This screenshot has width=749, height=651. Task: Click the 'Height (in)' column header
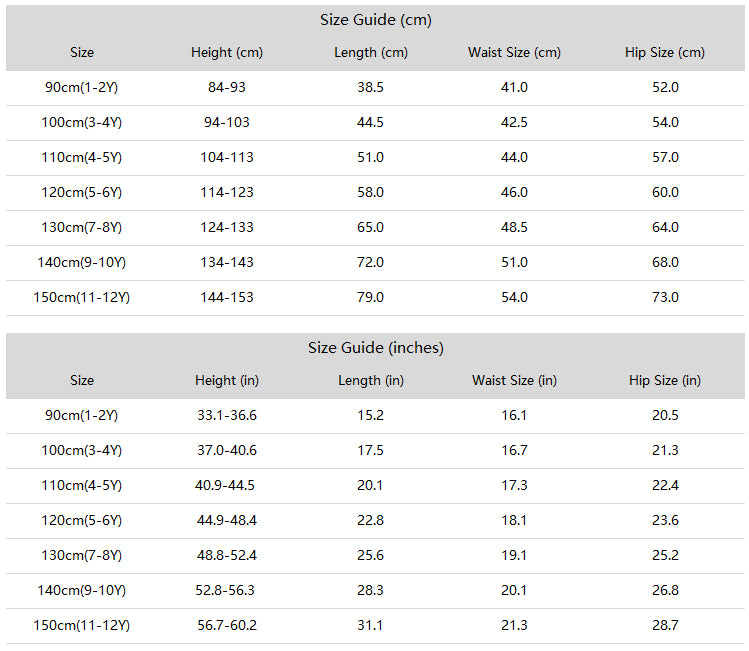[227, 381]
